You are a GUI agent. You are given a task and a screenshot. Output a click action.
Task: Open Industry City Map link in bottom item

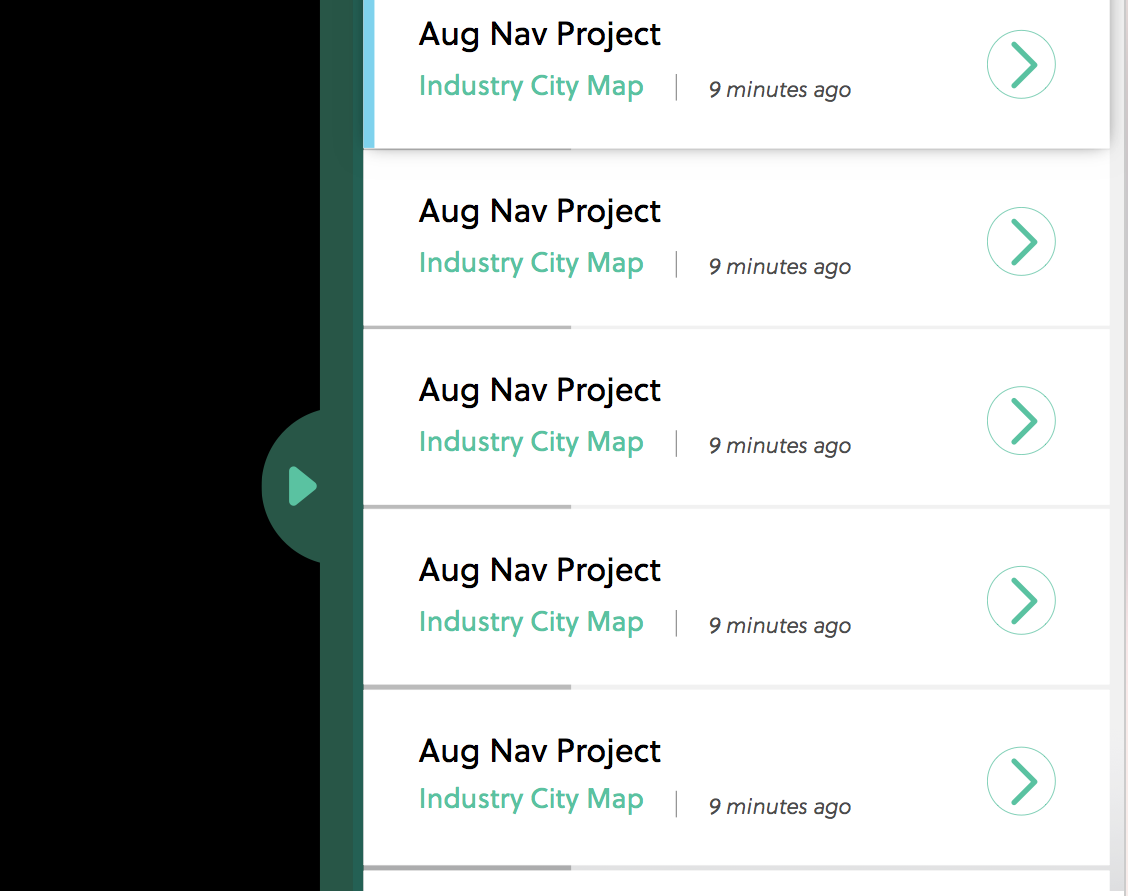click(x=531, y=799)
